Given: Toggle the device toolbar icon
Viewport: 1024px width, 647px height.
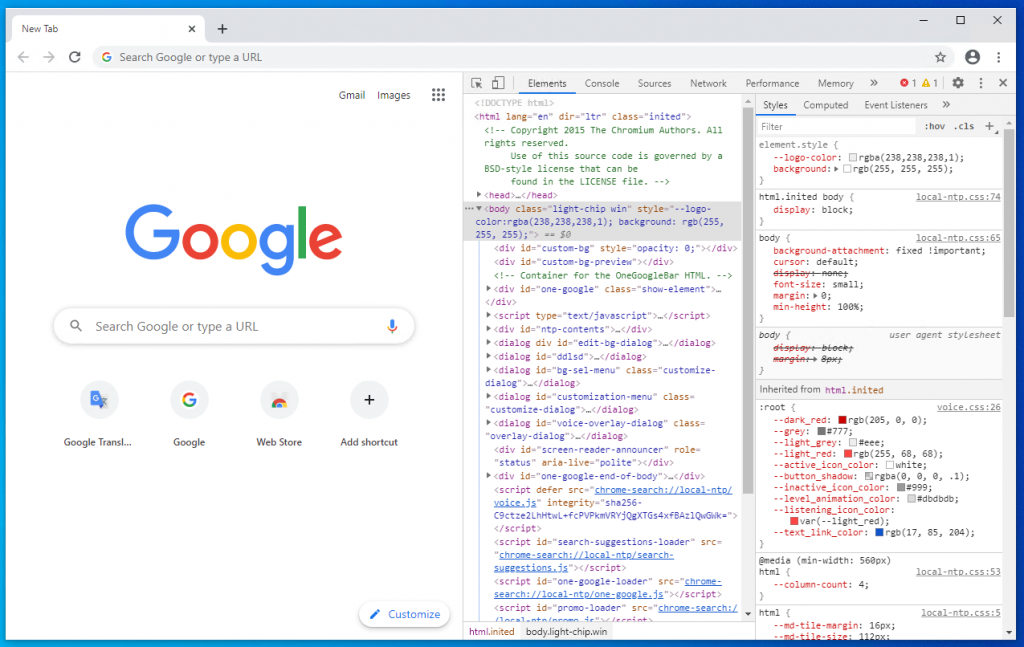Looking at the screenshot, I should (498, 83).
